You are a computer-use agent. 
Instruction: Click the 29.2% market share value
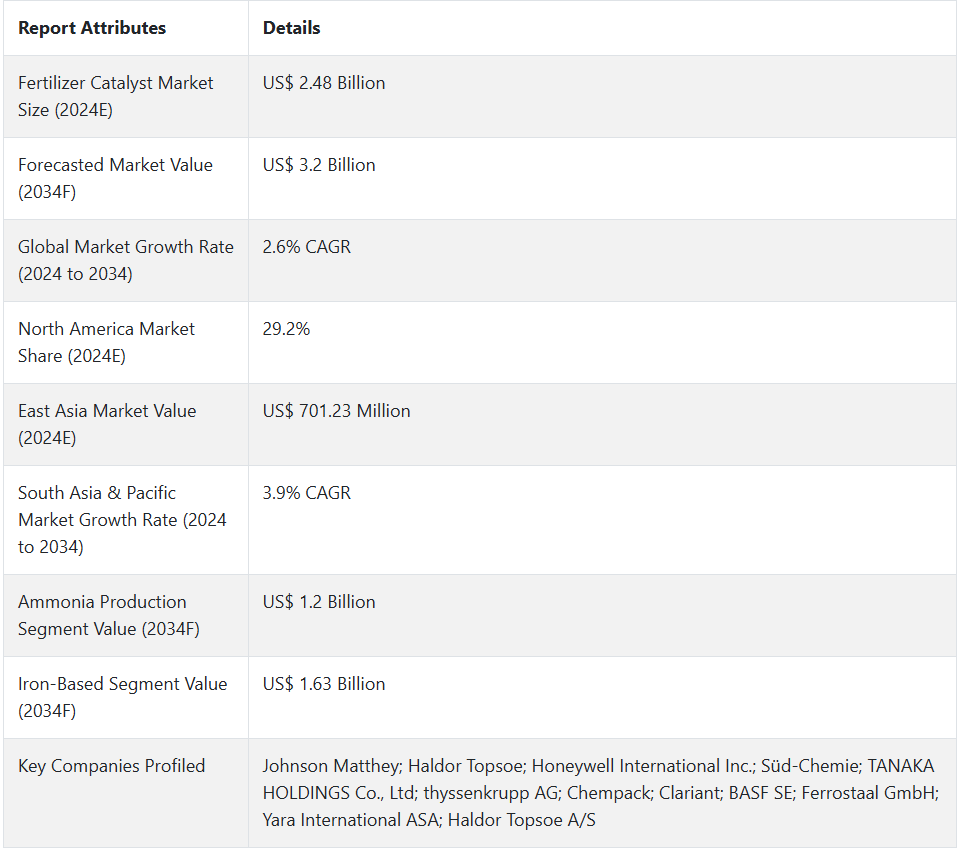pos(286,329)
